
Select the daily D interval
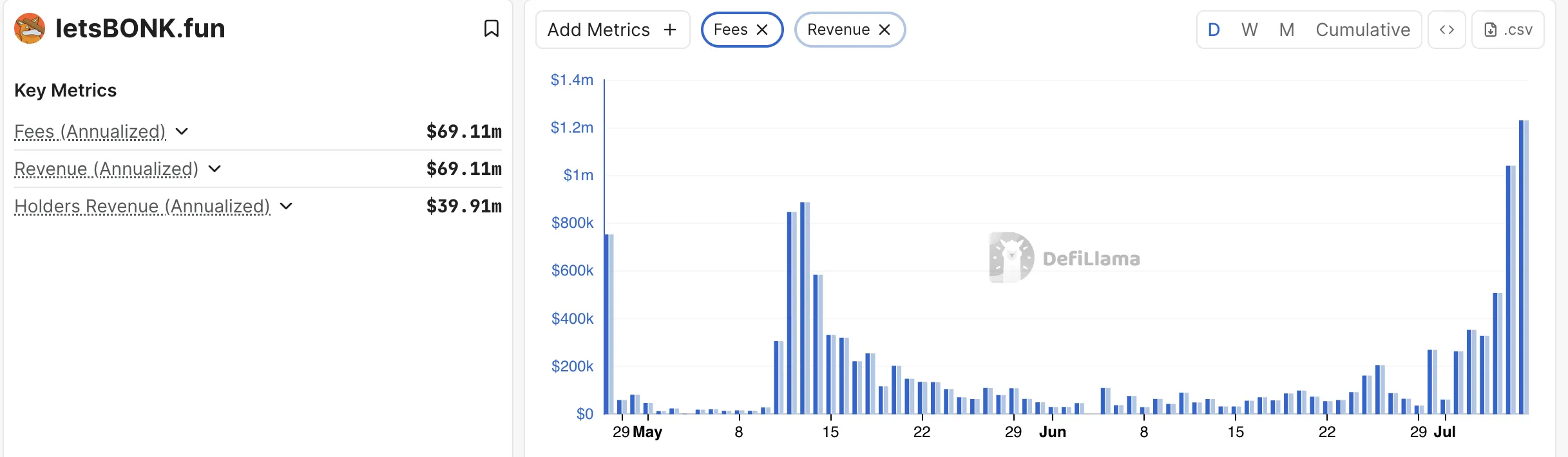click(x=1214, y=30)
